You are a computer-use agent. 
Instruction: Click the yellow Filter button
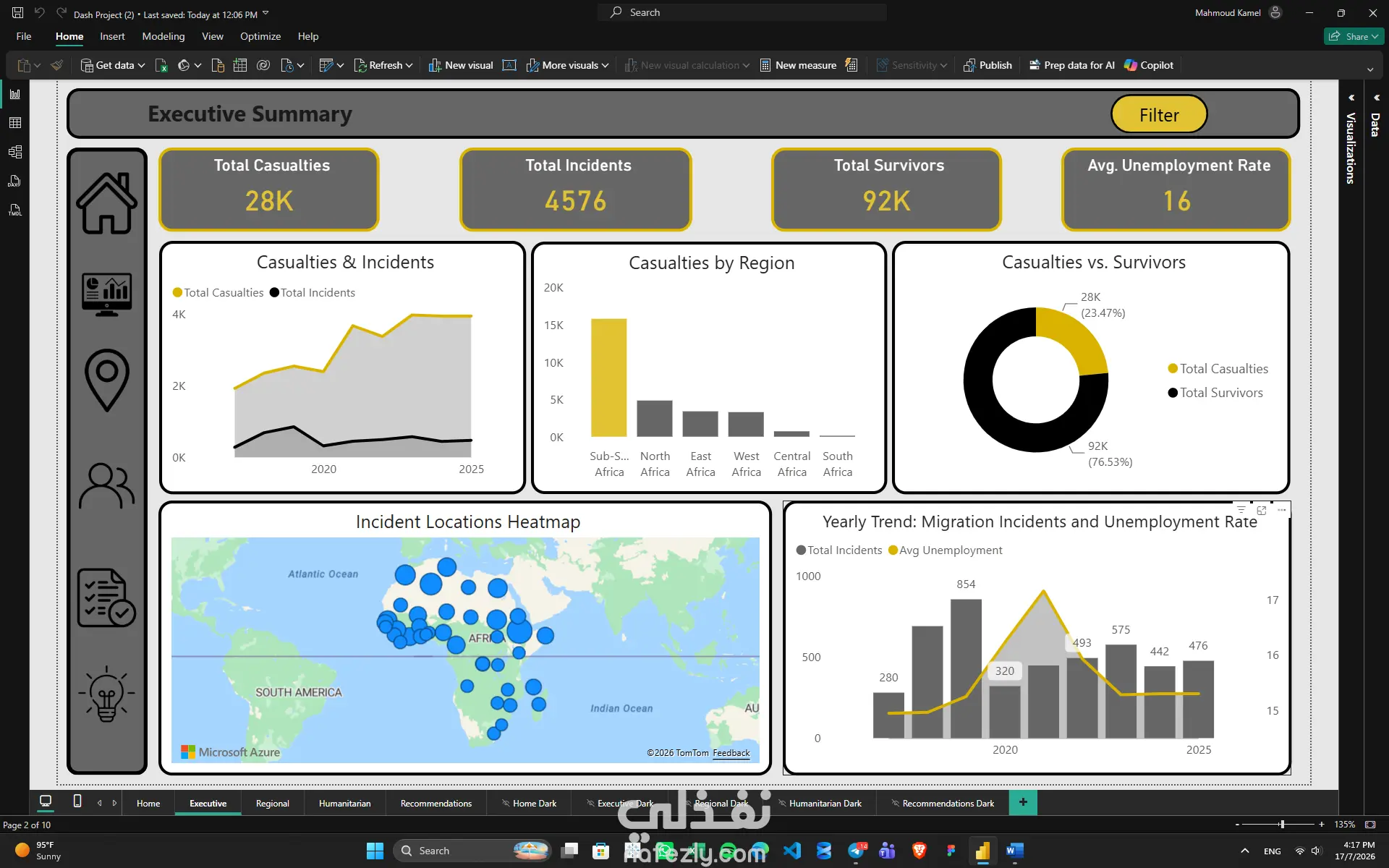point(1159,114)
